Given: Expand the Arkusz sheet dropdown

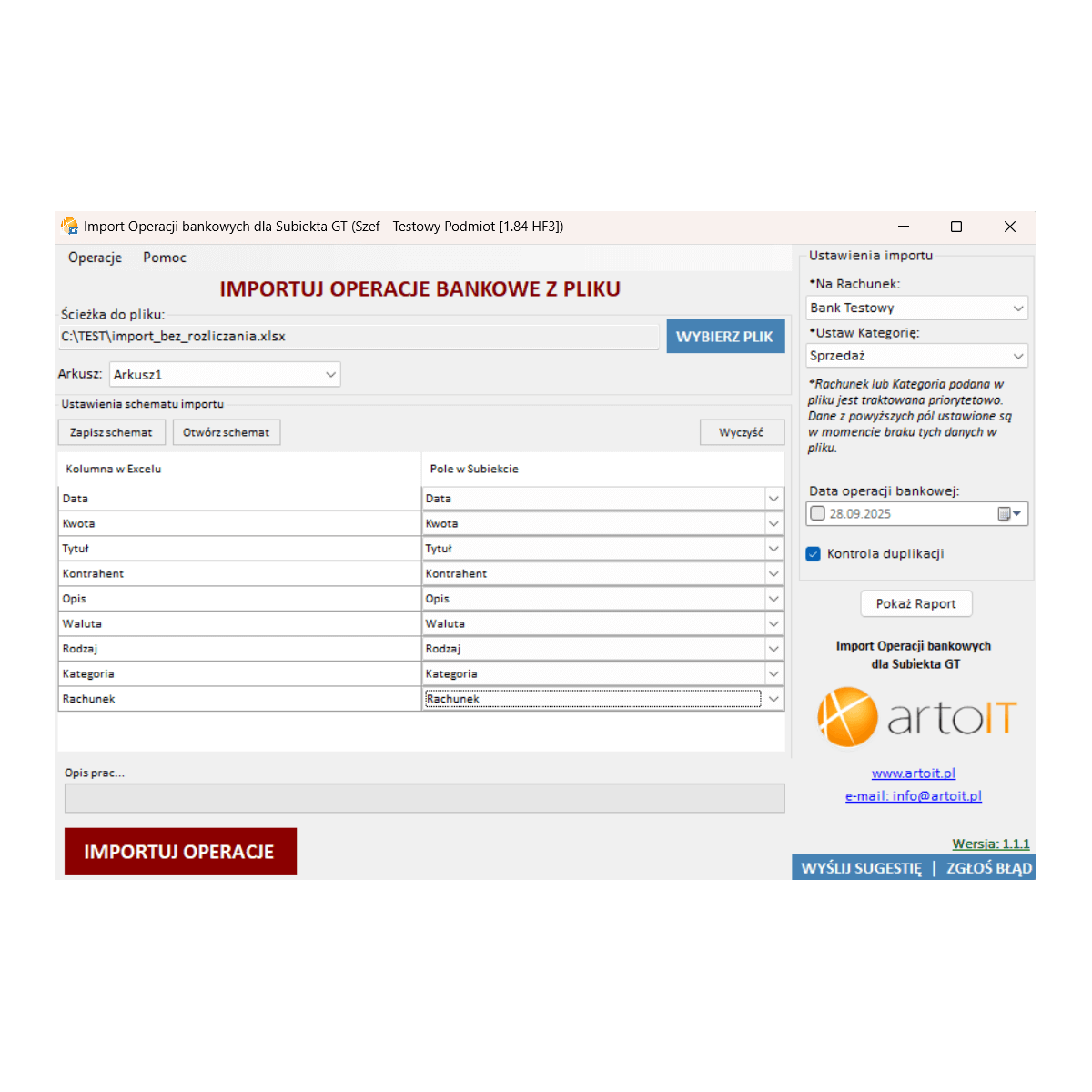Looking at the screenshot, I should pos(330,375).
